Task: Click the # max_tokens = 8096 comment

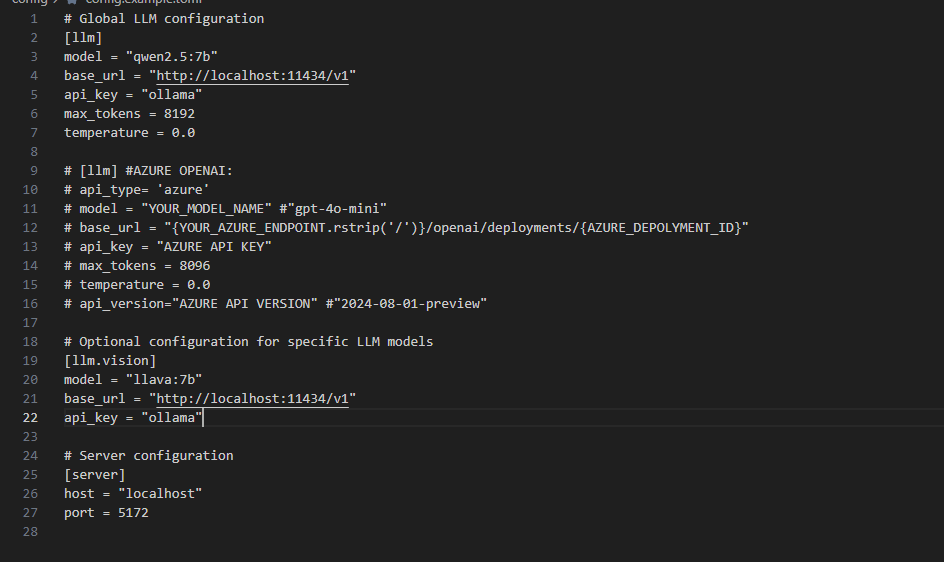Action: 137,266
